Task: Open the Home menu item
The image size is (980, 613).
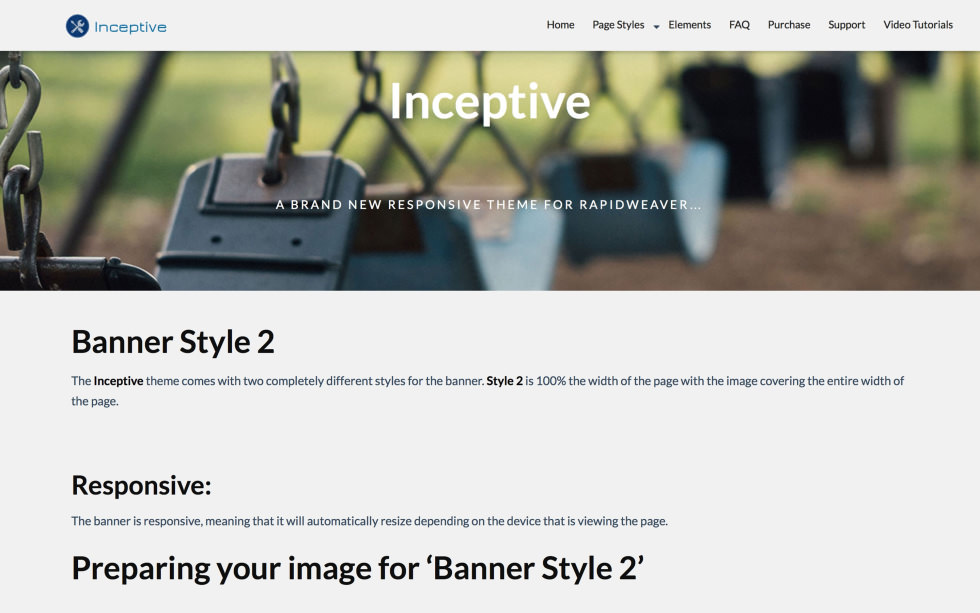Action: point(560,25)
